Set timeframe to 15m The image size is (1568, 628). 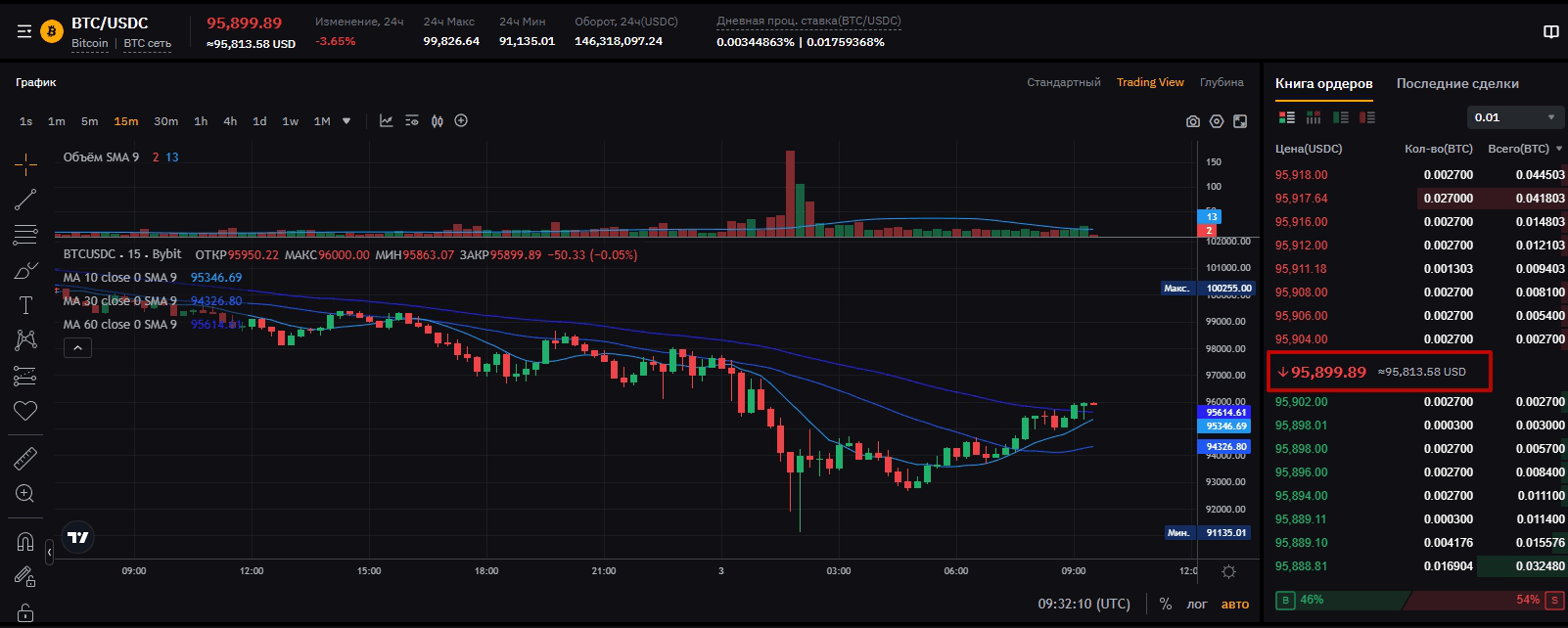pyautogui.click(x=126, y=121)
